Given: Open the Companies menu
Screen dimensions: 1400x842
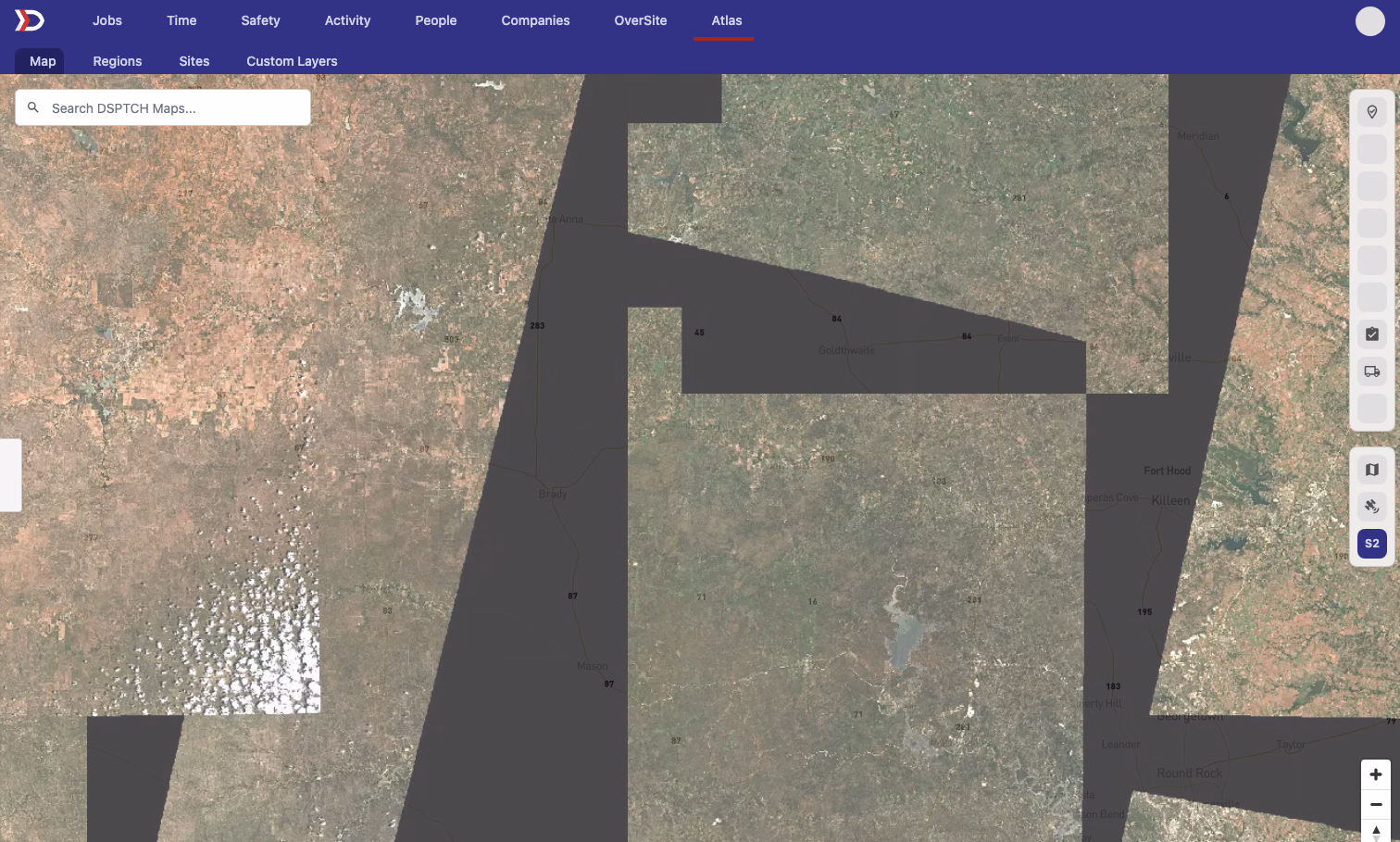Looking at the screenshot, I should (535, 20).
